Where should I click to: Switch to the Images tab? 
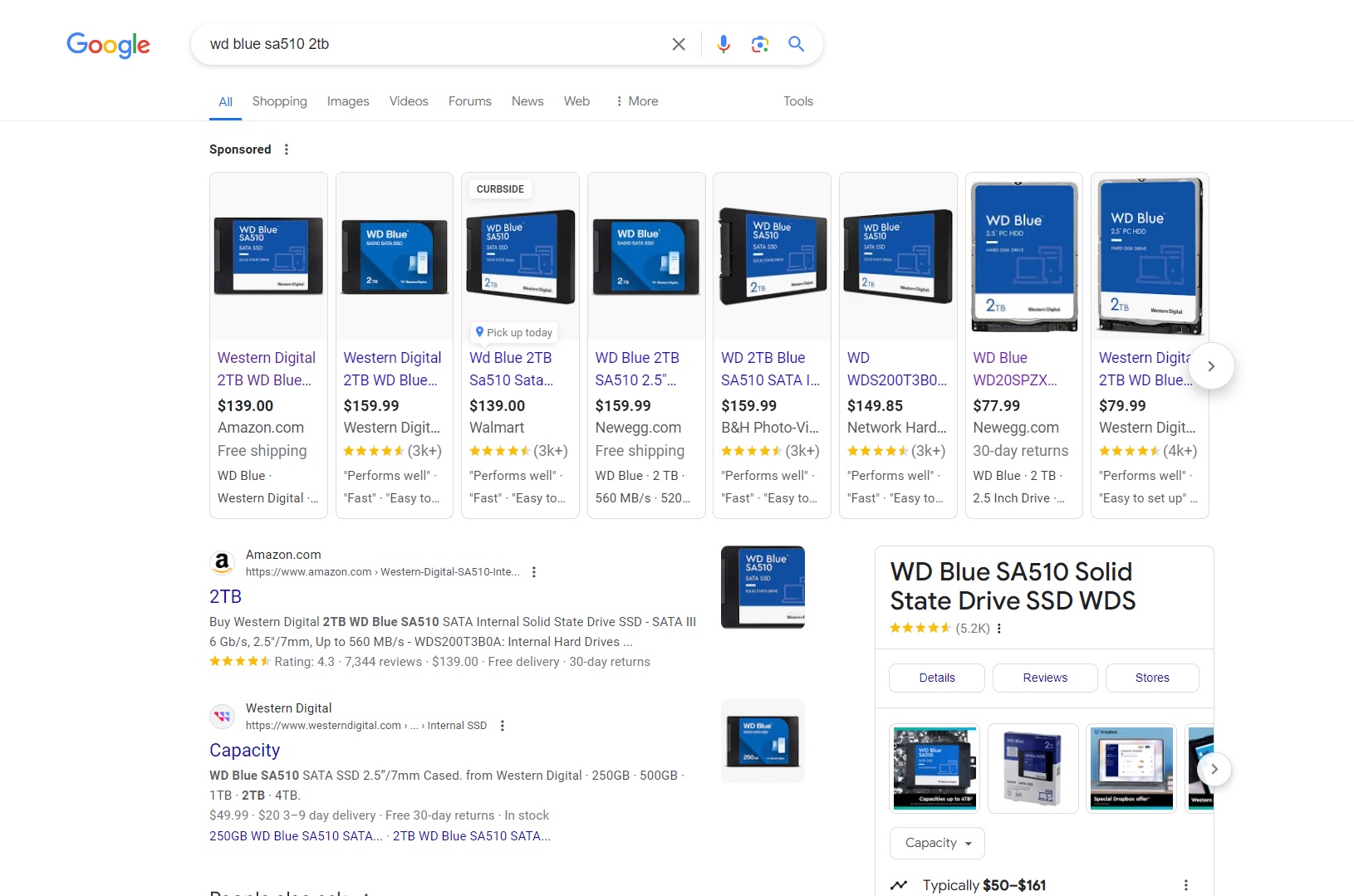tap(348, 101)
